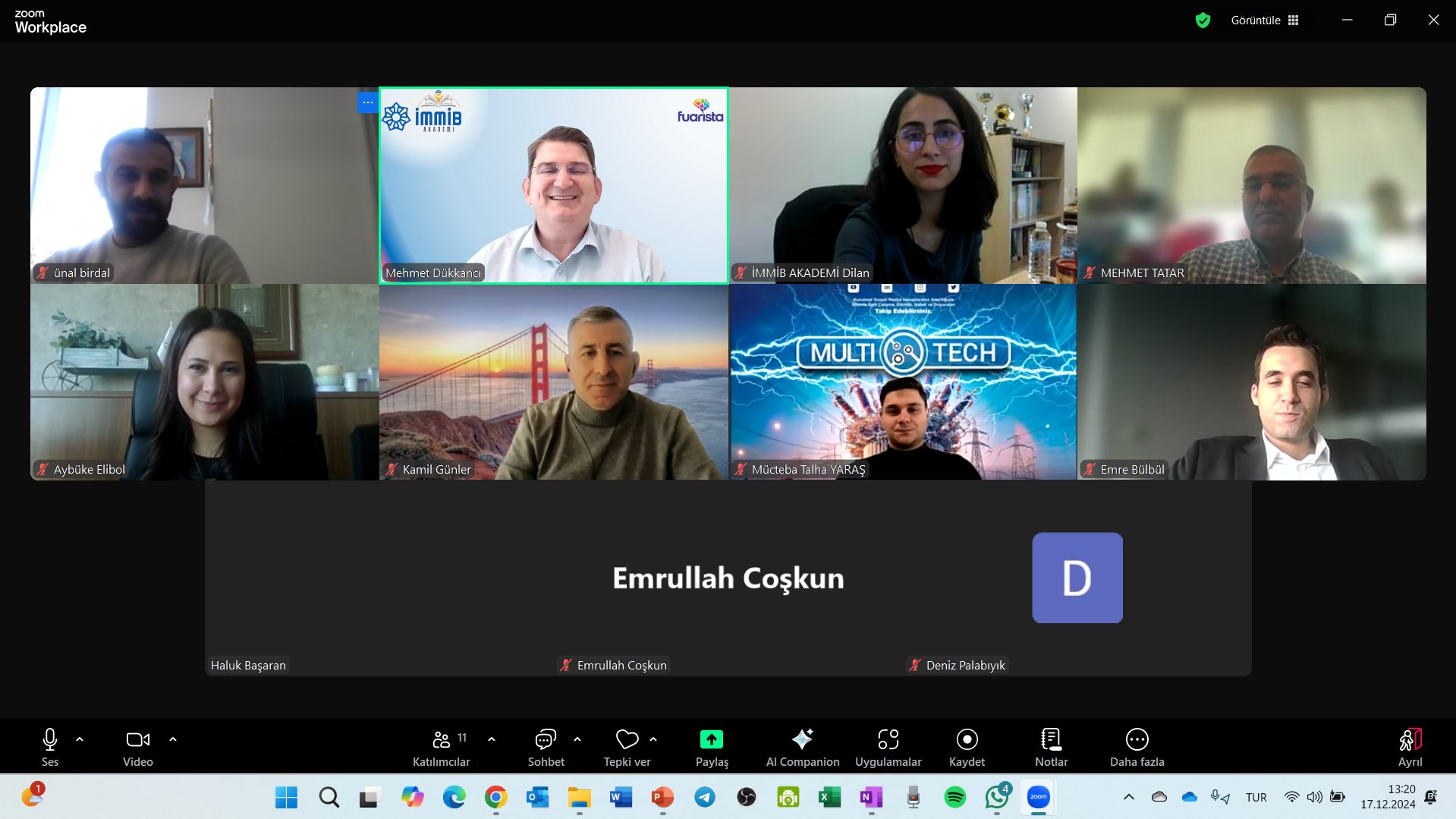The height and width of the screenshot is (819, 1456).
Task: Start recording with Kaydet
Action: [x=967, y=748]
